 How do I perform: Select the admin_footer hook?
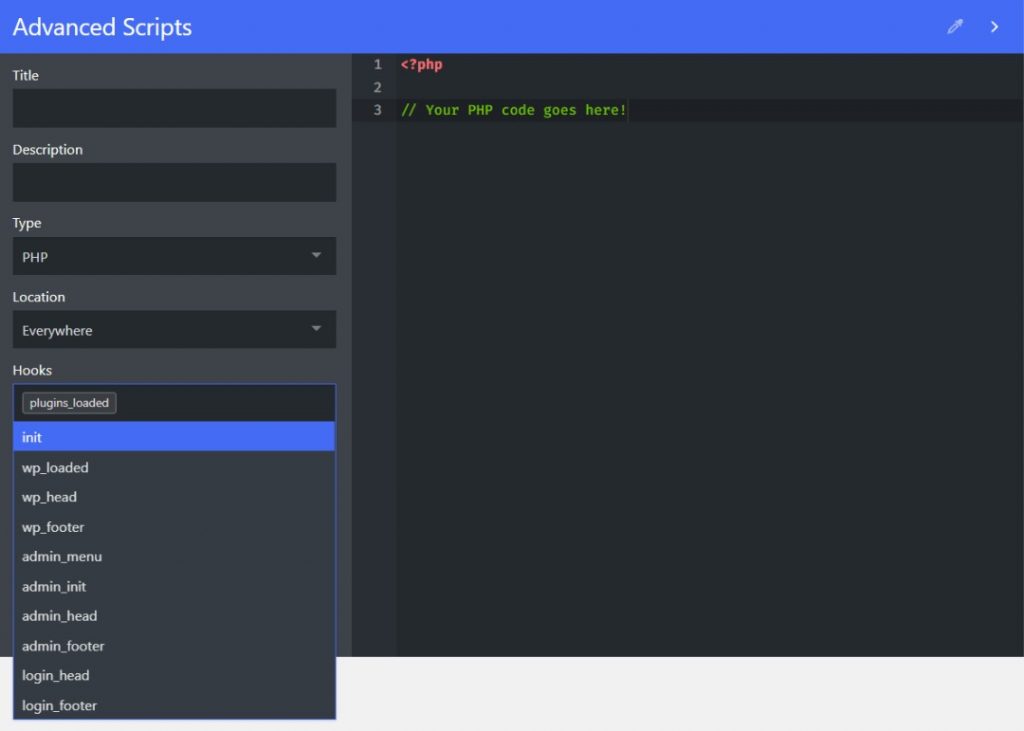tap(174, 646)
